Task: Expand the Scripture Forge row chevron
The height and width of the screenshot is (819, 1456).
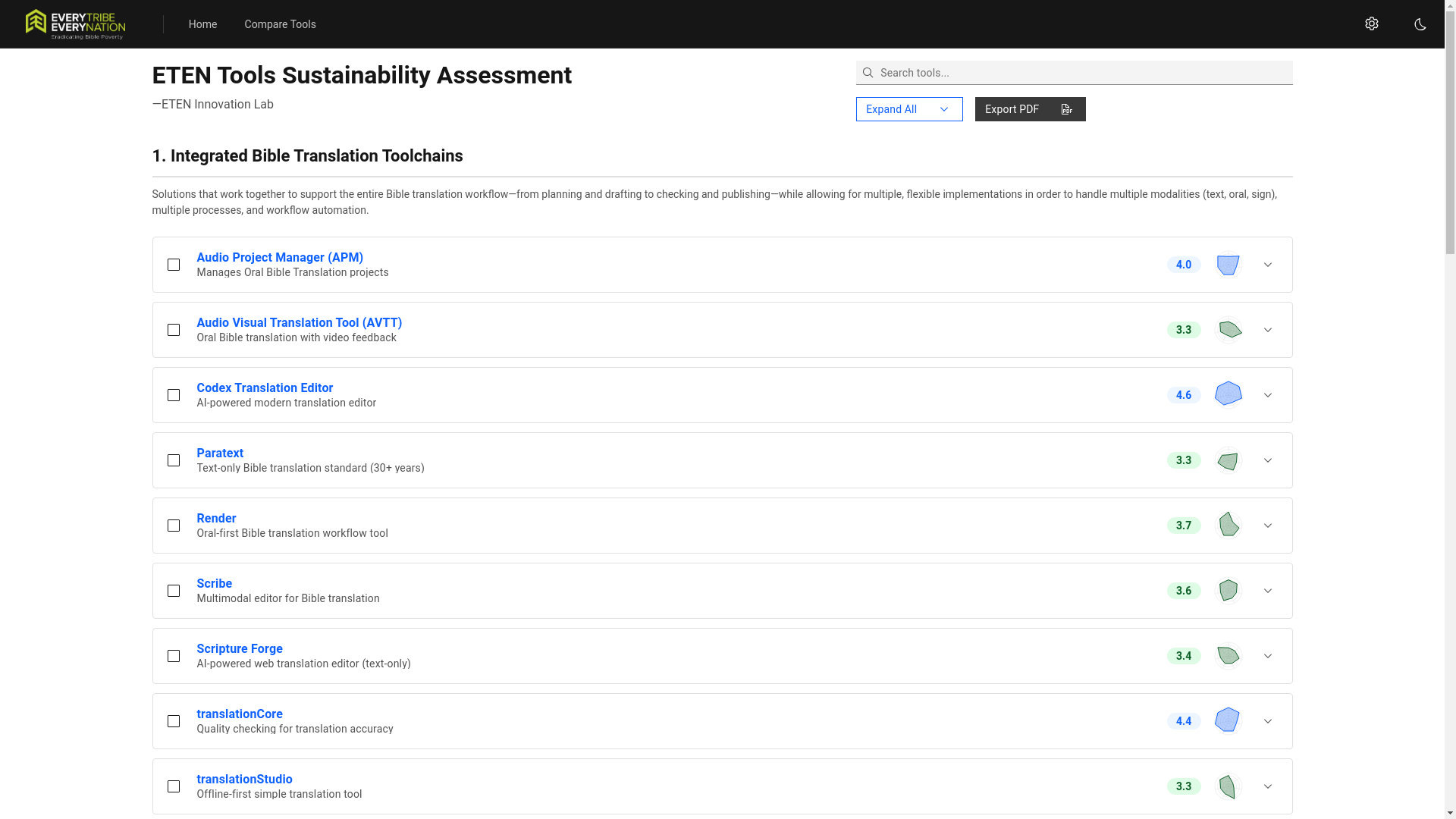Action: (1268, 656)
